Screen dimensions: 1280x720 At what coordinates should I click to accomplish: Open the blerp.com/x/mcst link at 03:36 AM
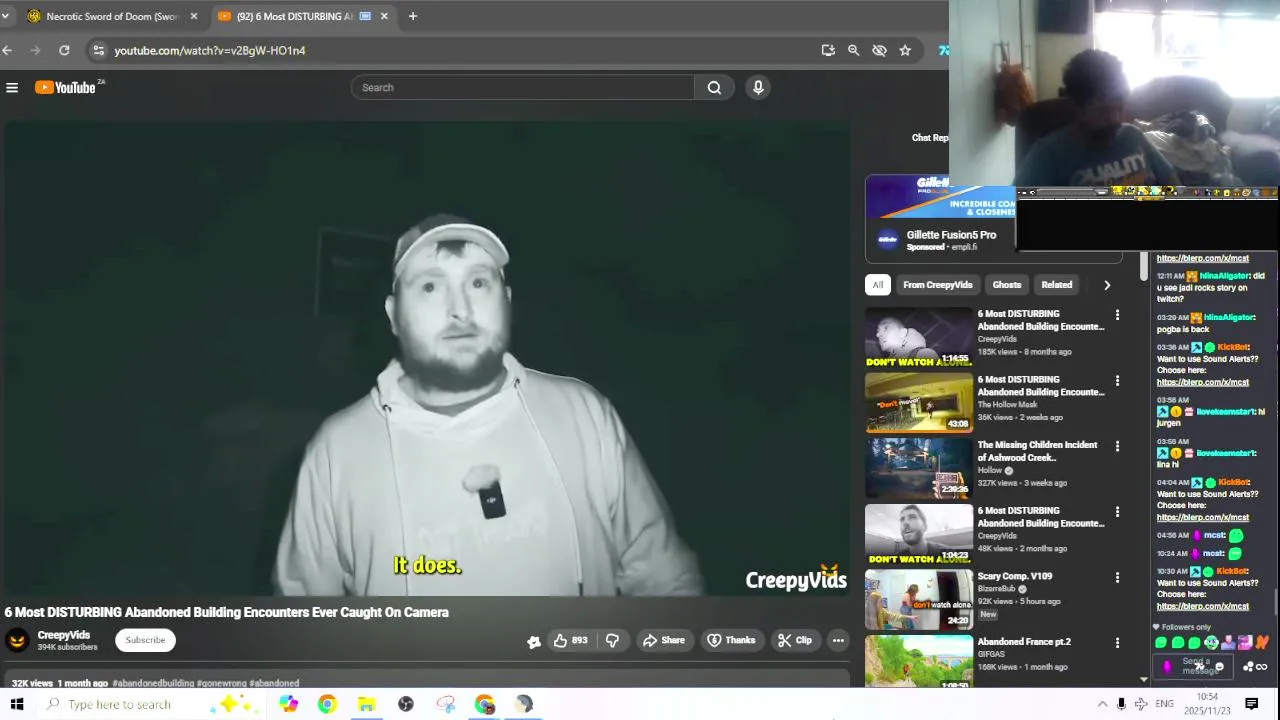(x=1203, y=382)
